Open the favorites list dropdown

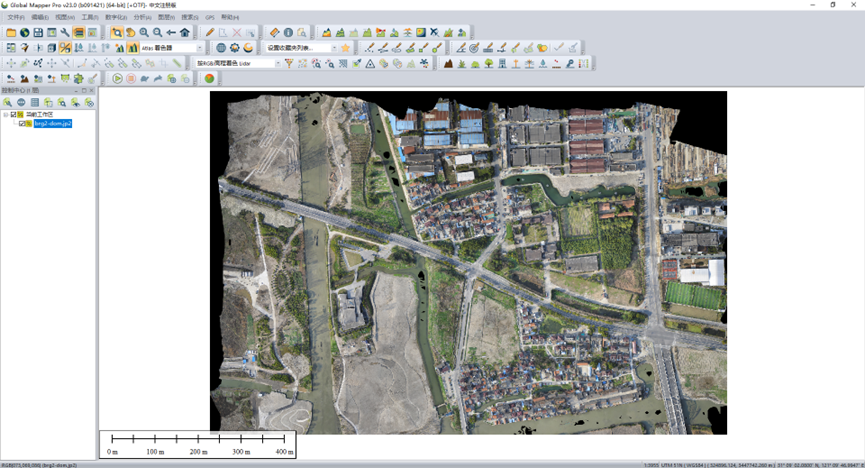(334, 48)
